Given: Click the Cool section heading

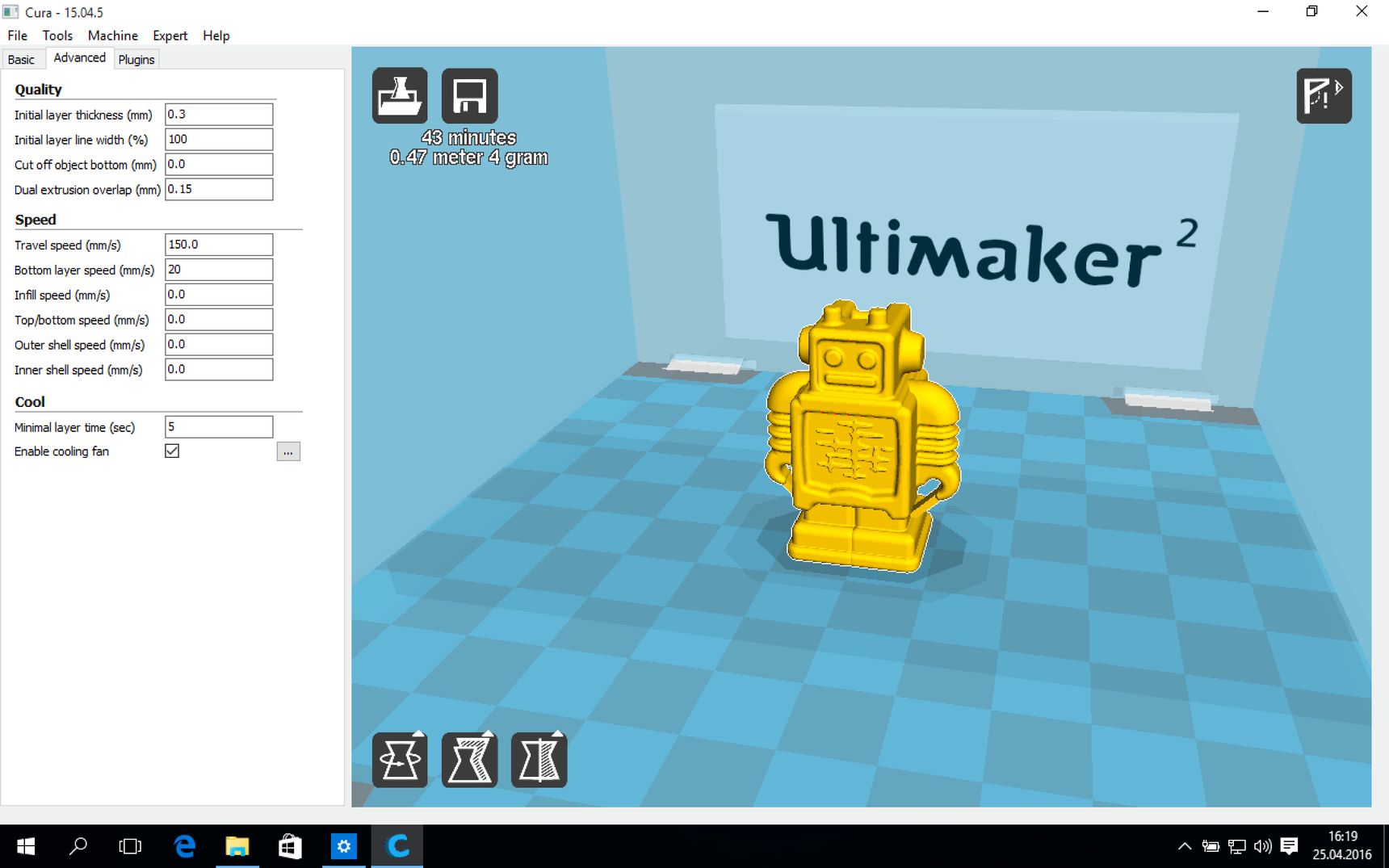Looking at the screenshot, I should [30, 402].
